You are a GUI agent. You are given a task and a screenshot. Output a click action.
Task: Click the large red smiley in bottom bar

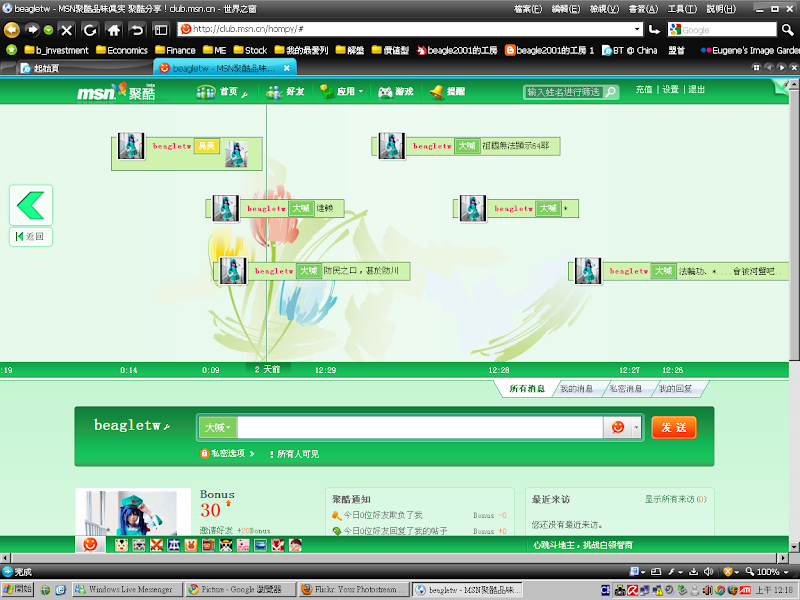pyautogui.click(x=90, y=544)
